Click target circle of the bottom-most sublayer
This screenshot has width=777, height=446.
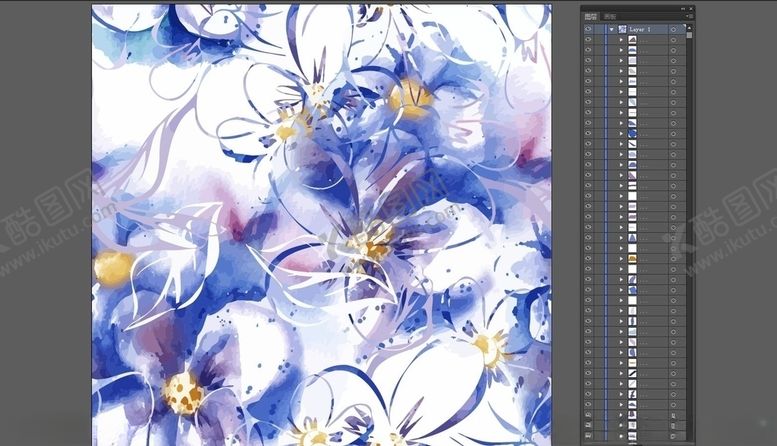pos(674,436)
